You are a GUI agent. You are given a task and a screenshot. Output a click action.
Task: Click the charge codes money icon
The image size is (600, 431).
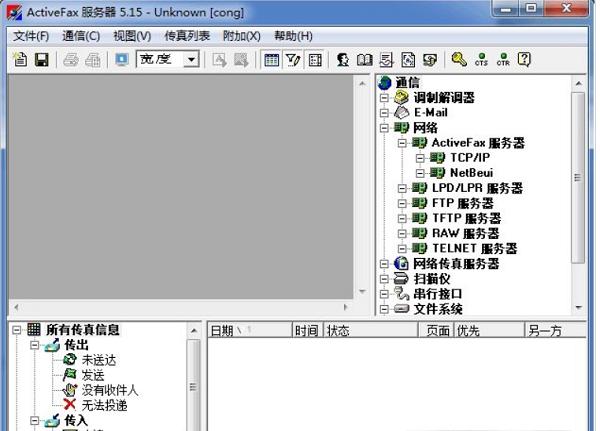click(x=430, y=60)
